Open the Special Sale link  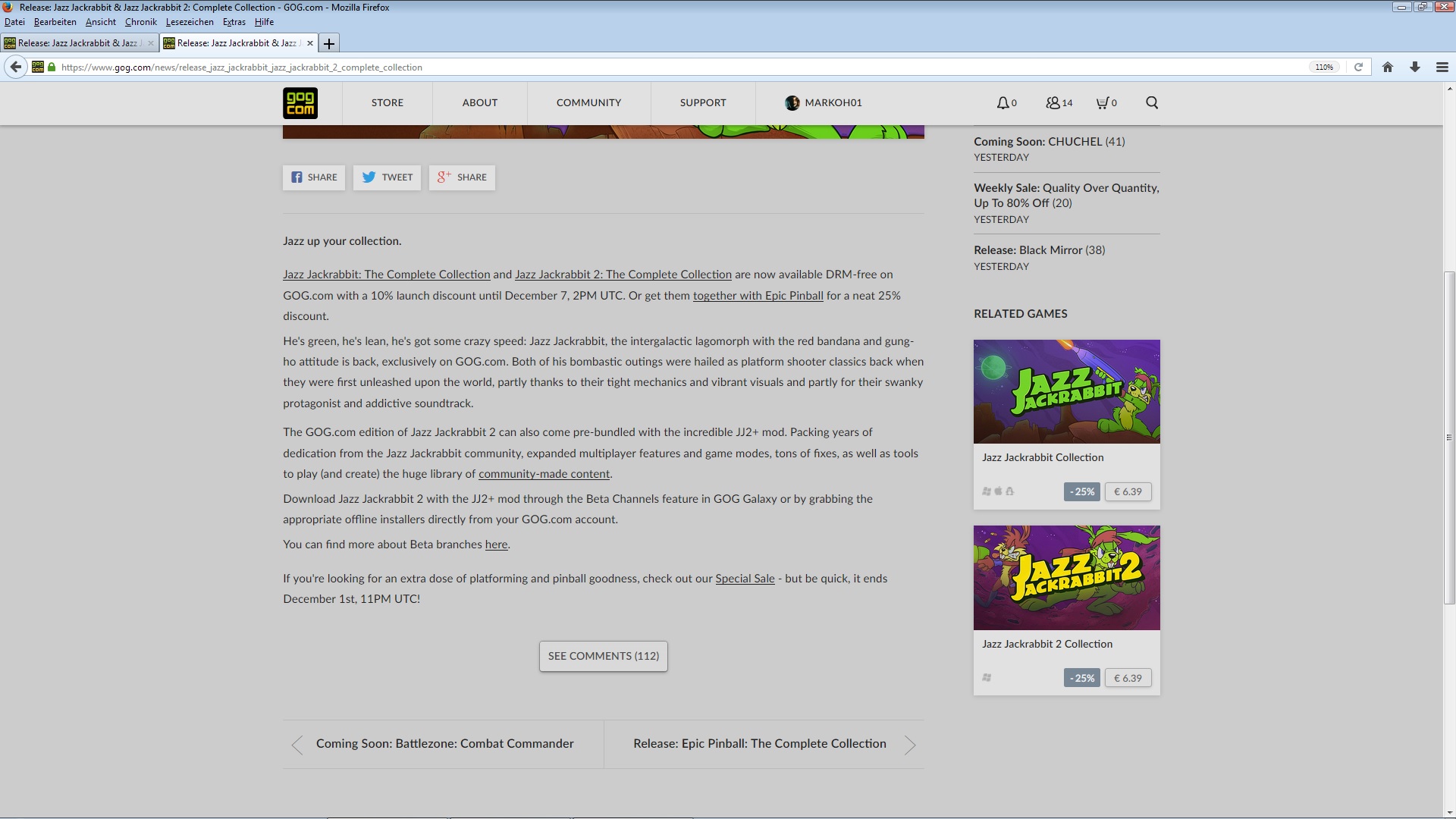tap(745, 579)
